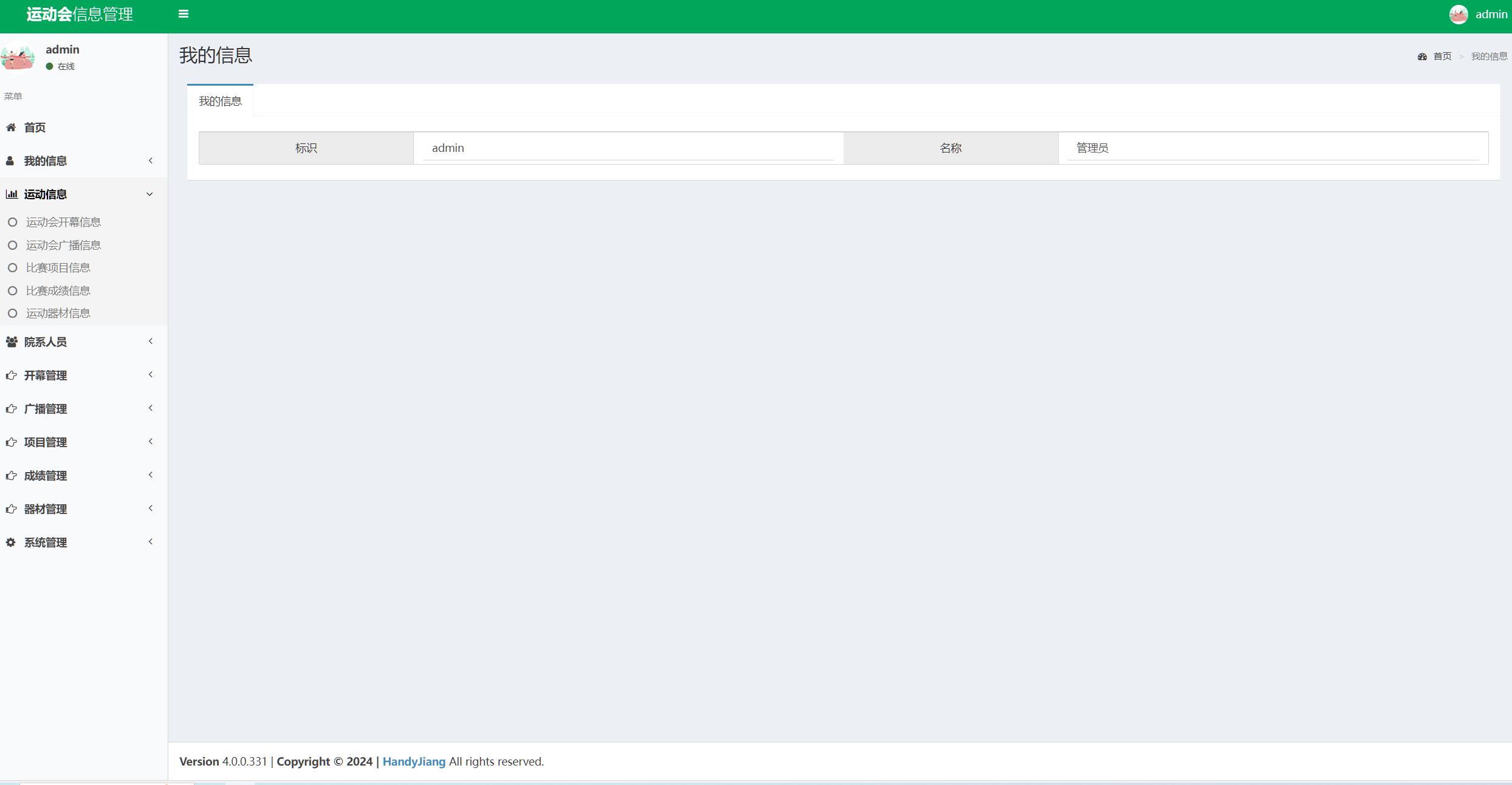Select the user icon beside 我的信息
1512x785 pixels.
click(x=10, y=160)
